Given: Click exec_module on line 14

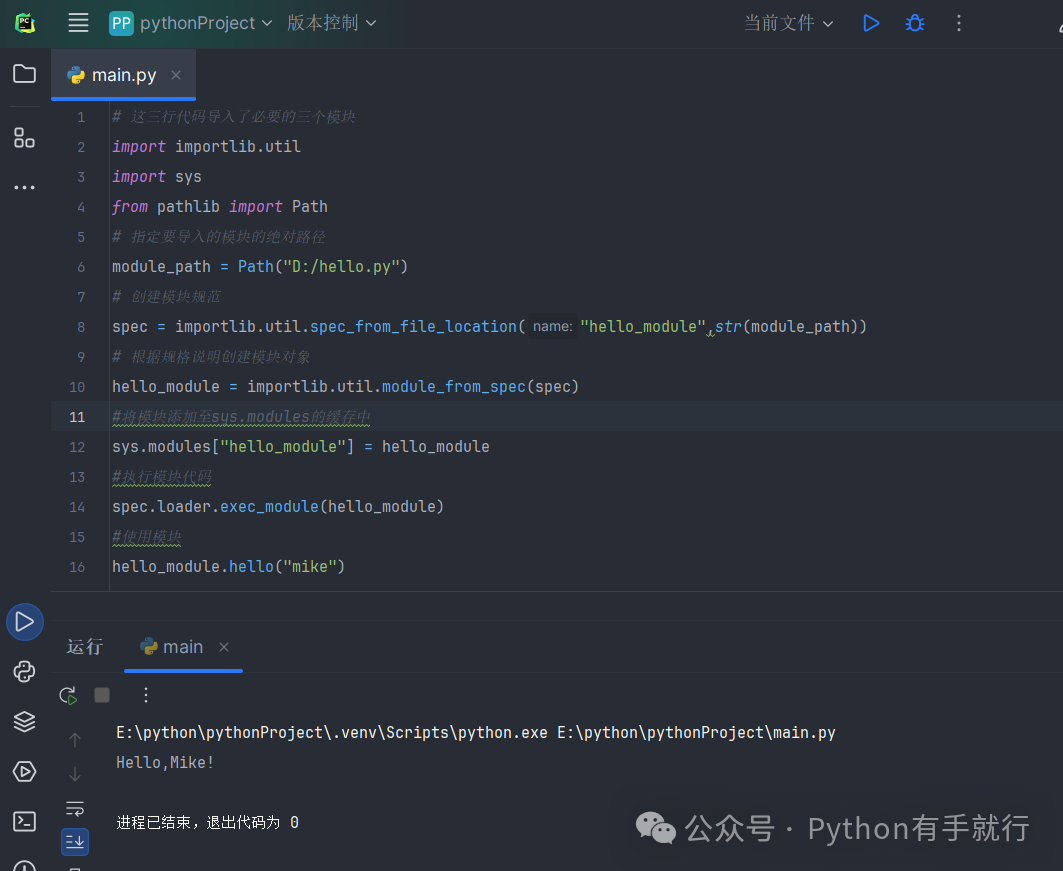Looking at the screenshot, I should point(269,506).
